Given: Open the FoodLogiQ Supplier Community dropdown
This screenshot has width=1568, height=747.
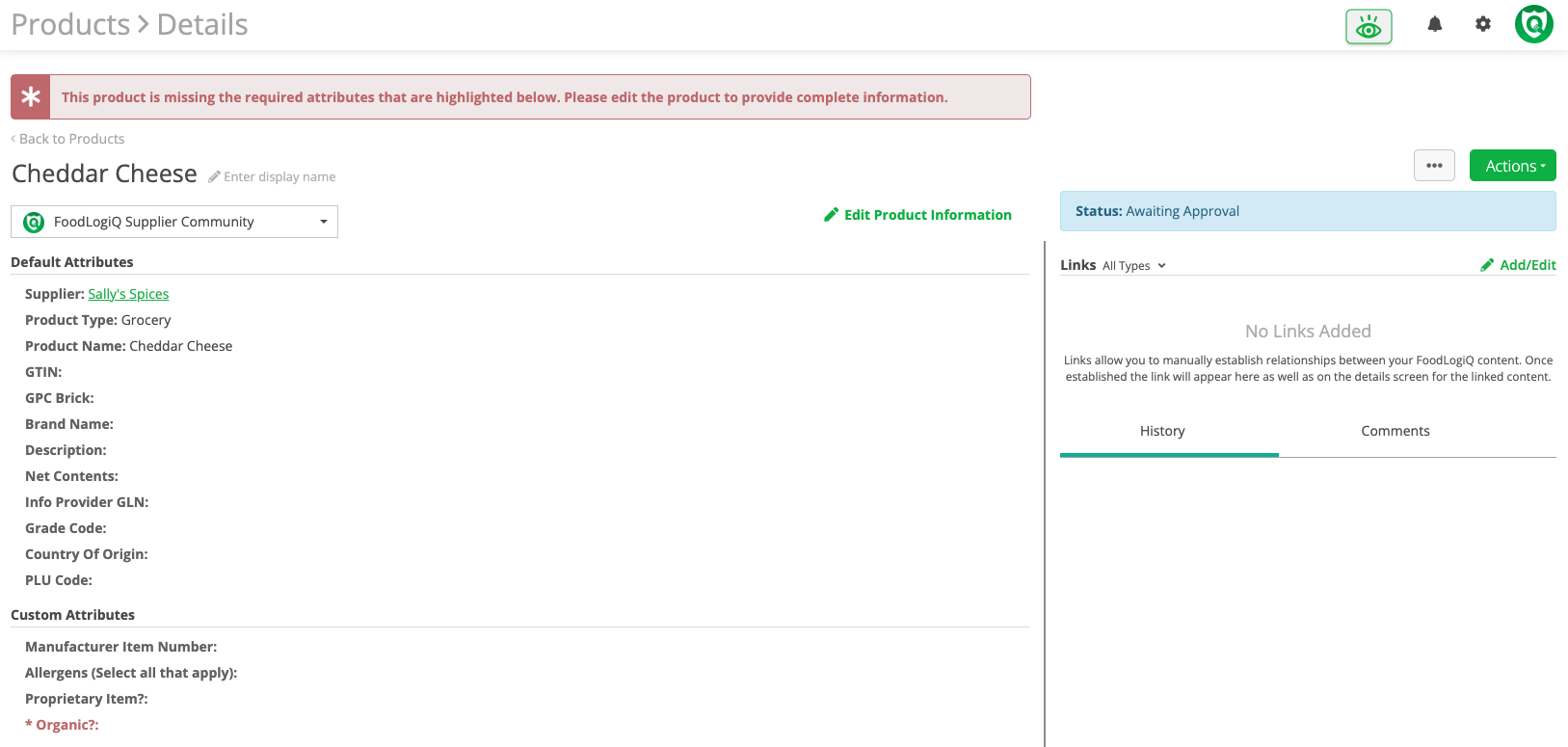Looking at the screenshot, I should pyautogui.click(x=174, y=222).
